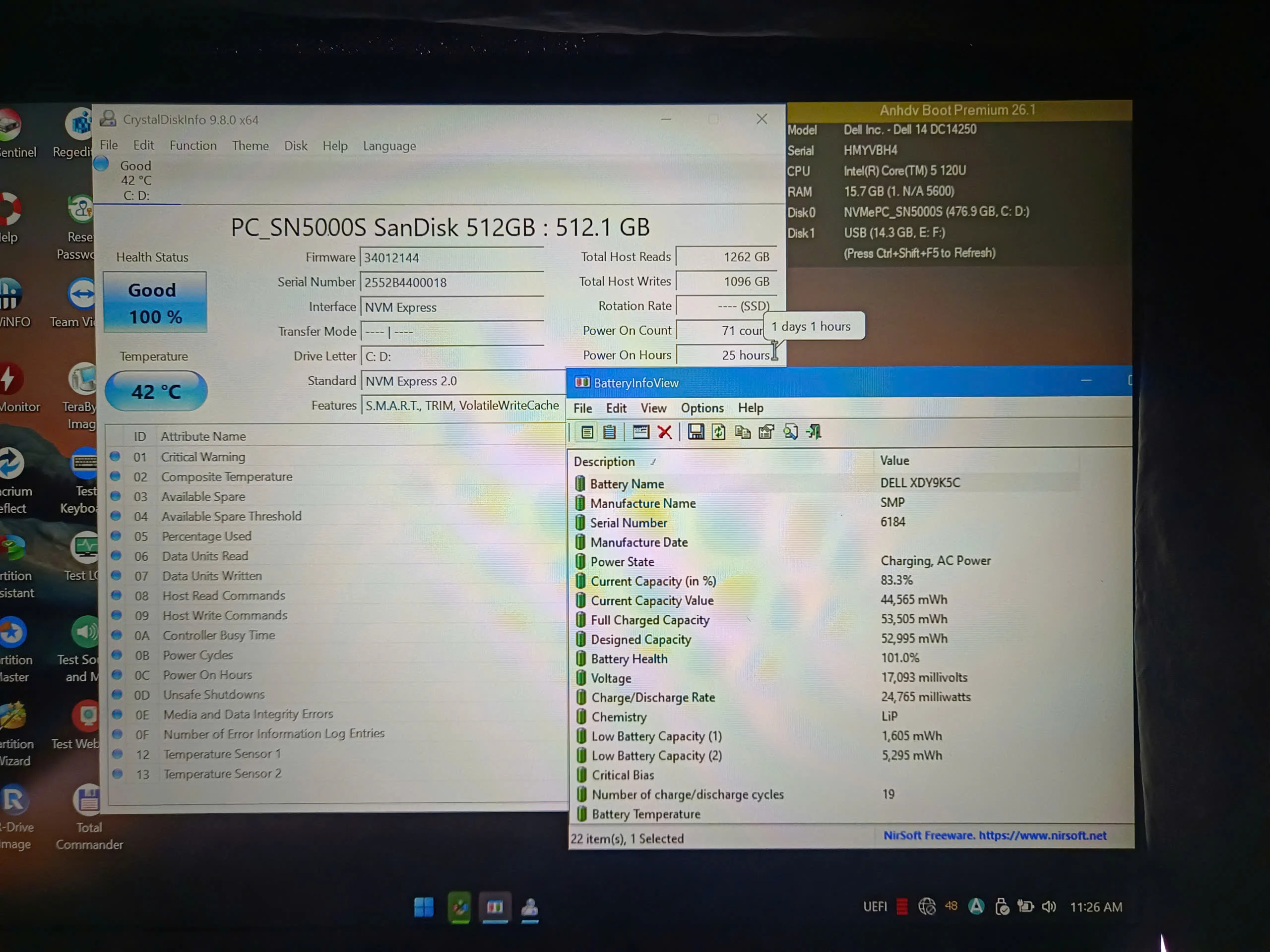Click the Exit door icon in BatteryInfoView toolbar
The image size is (1270, 952).
click(814, 431)
